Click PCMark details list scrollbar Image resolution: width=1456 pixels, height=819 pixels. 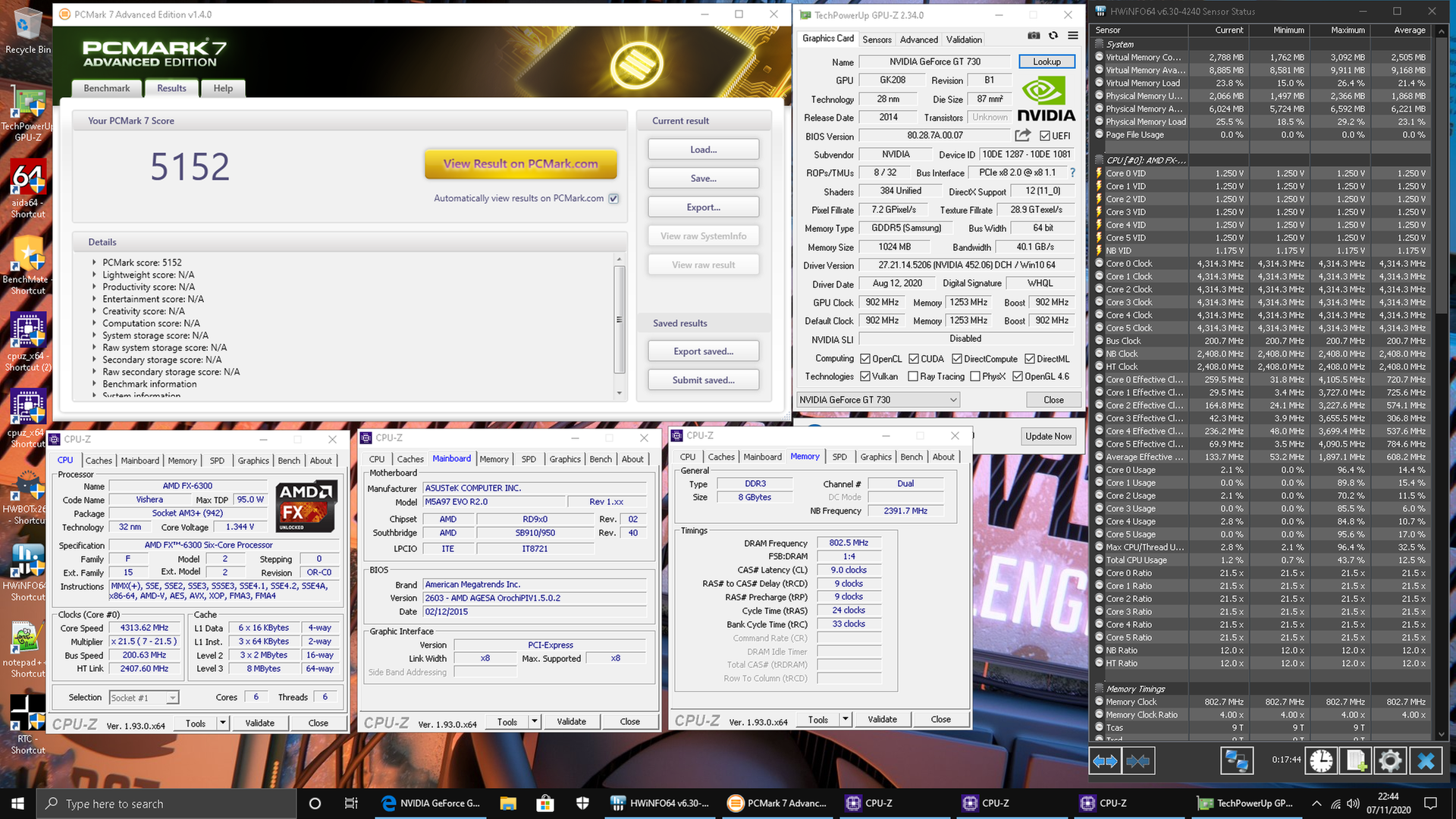click(x=619, y=319)
